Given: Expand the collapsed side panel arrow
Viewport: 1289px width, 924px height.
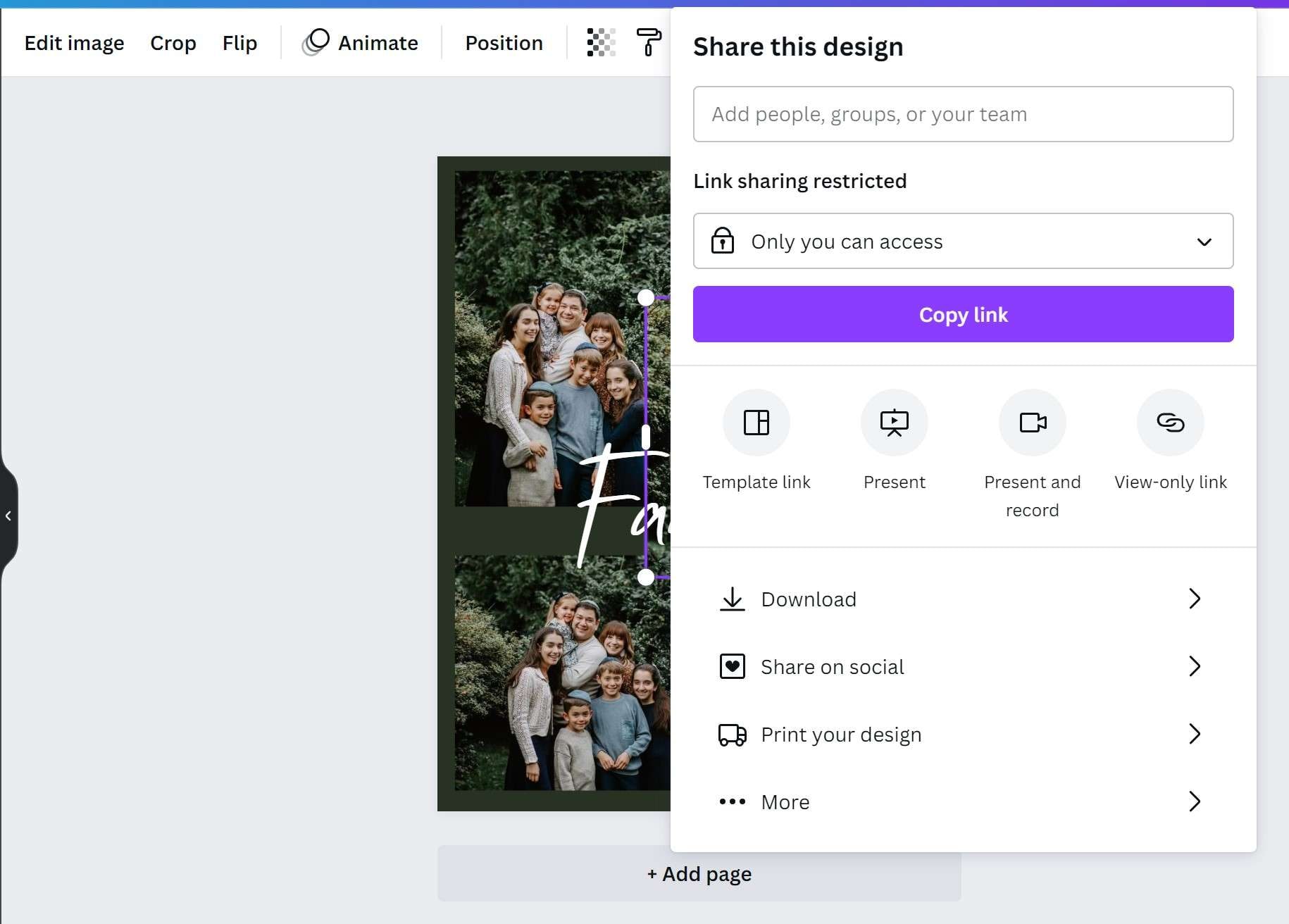Looking at the screenshot, I should (8, 516).
